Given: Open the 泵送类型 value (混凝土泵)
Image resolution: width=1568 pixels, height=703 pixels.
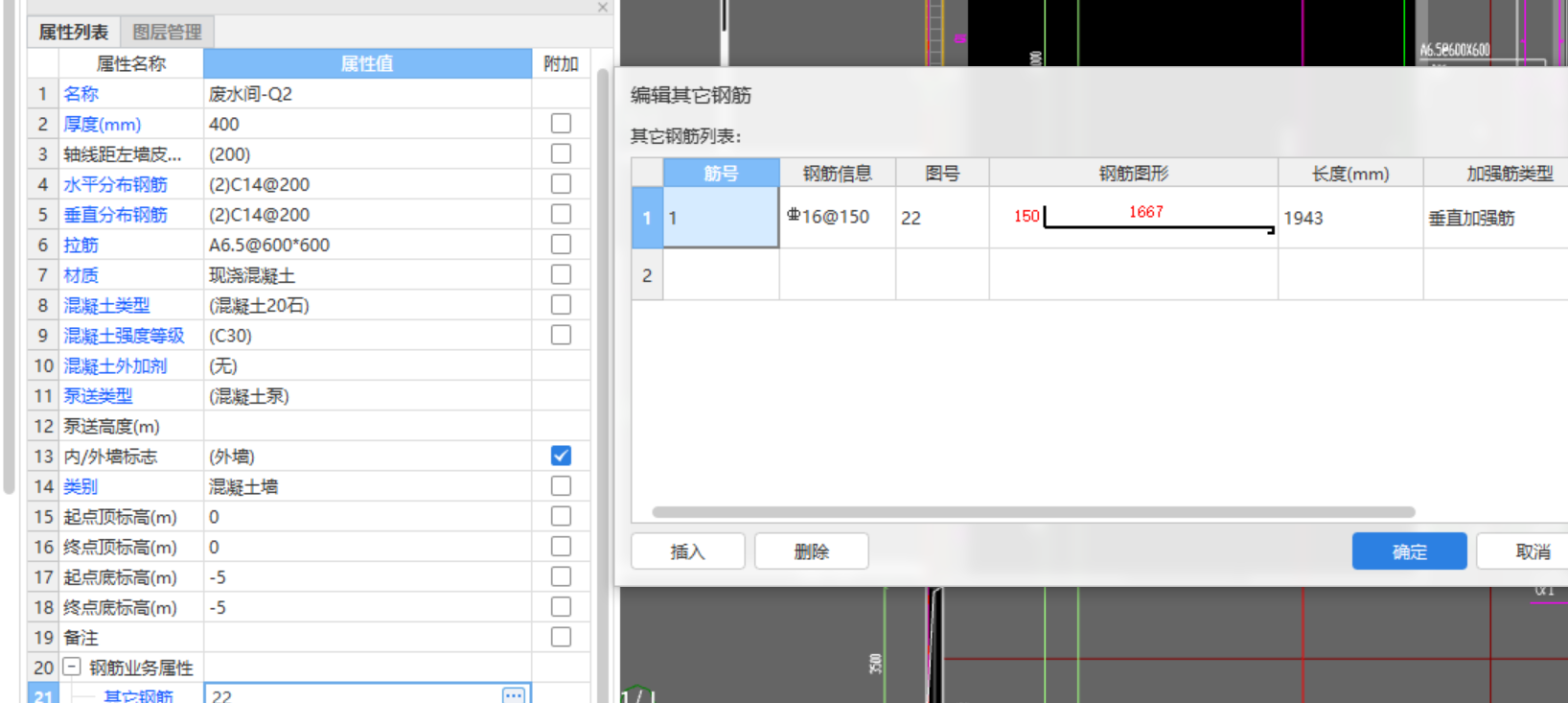Looking at the screenshot, I should pos(367,395).
